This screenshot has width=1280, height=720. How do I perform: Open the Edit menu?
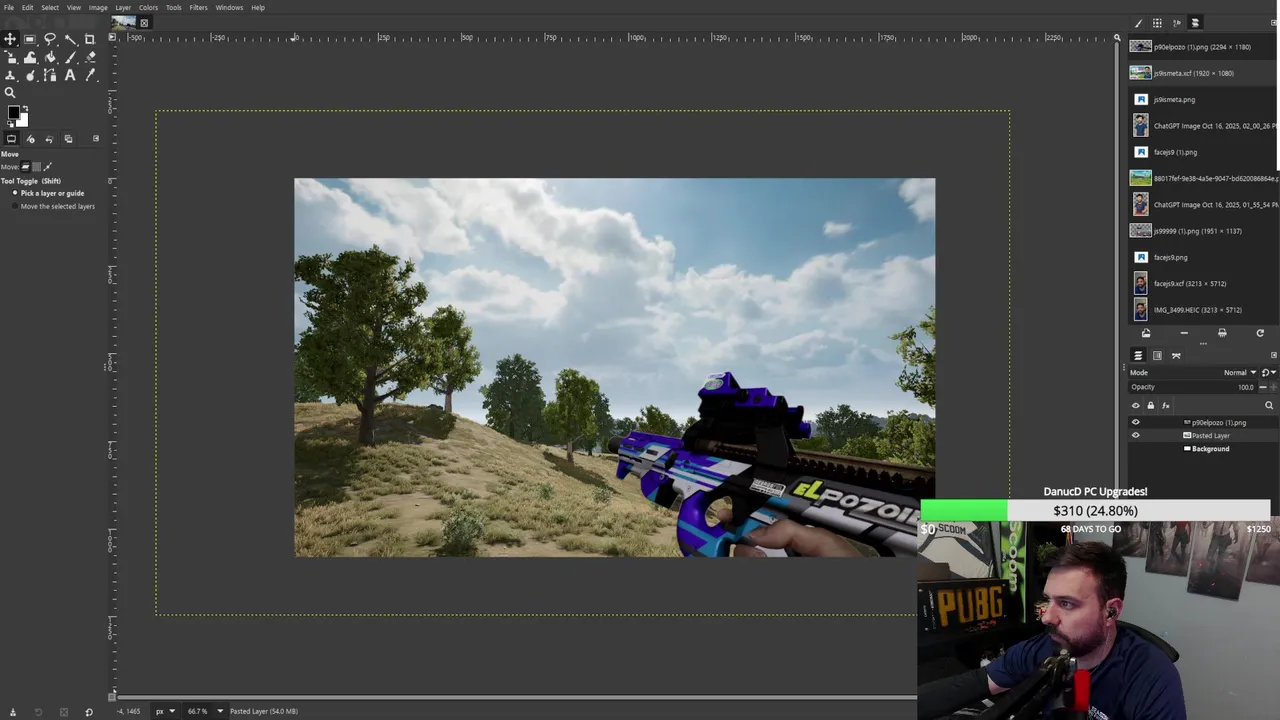(x=28, y=7)
